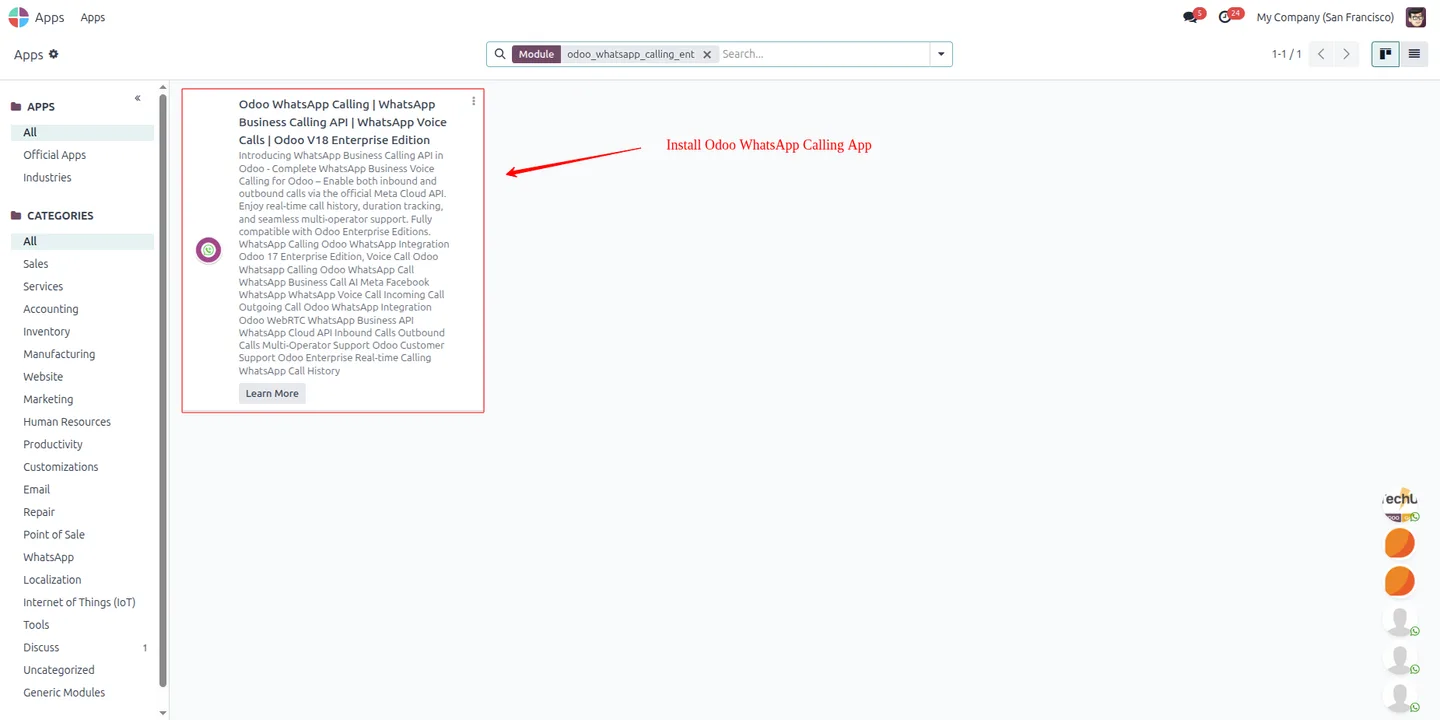Go to the previous page of results
The height and width of the screenshot is (720, 1440).
coord(1321,54)
